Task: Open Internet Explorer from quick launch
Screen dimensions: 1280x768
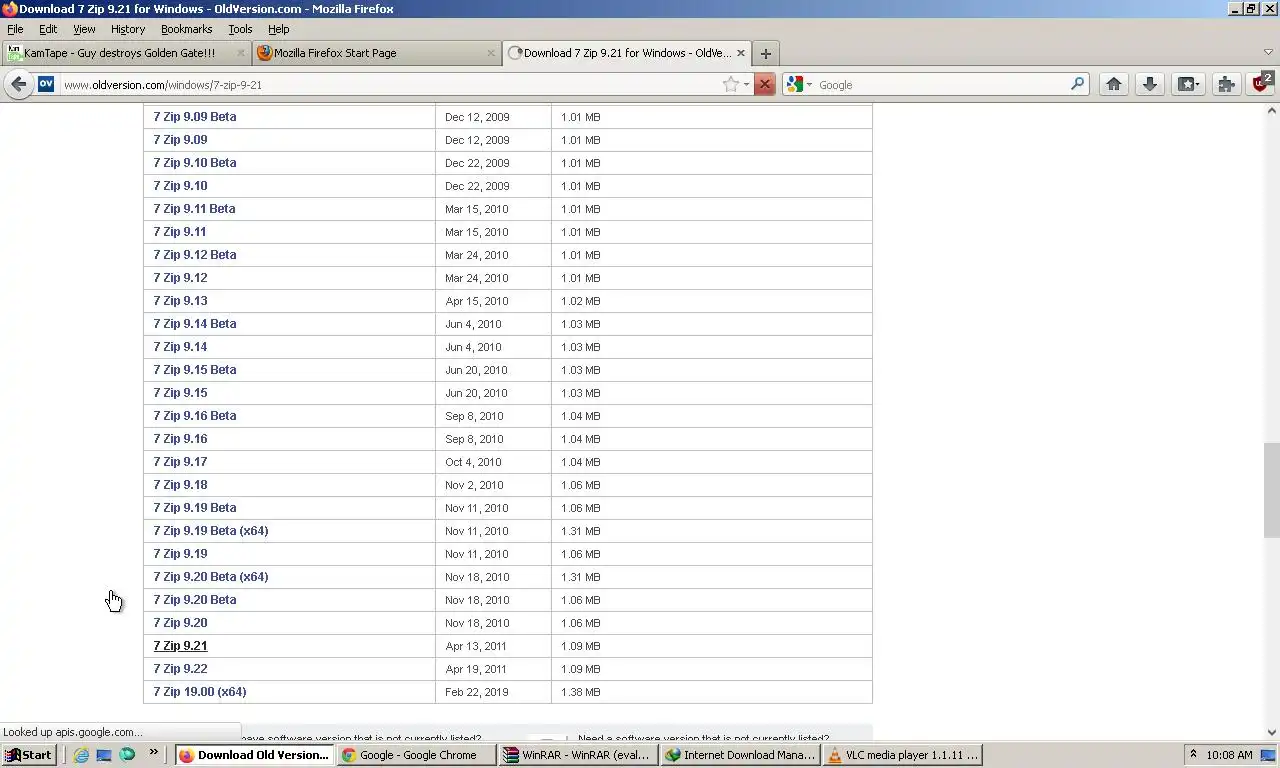Action: coord(81,755)
